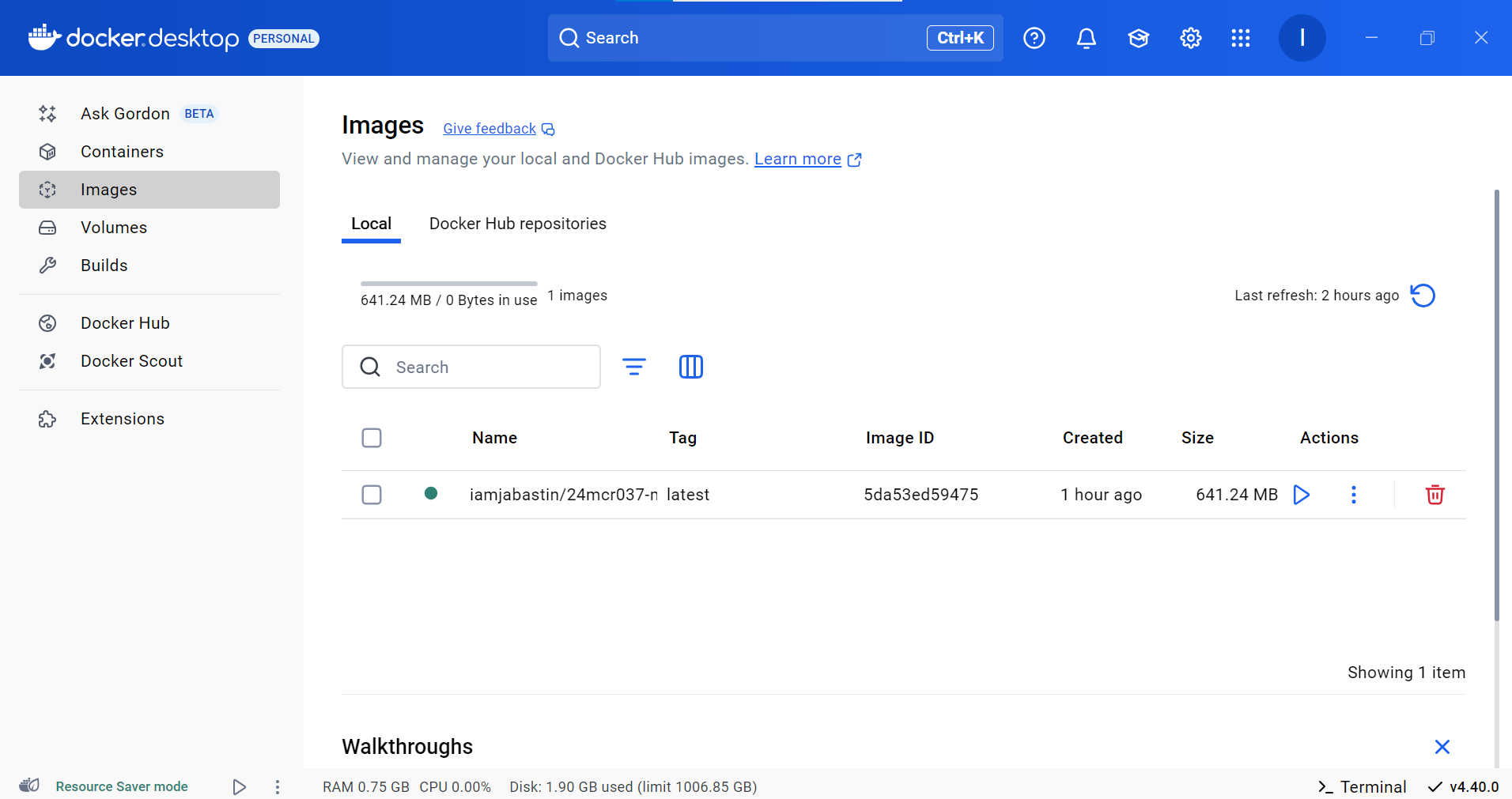Open Docker Scout from sidebar
This screenshot has height=799, width=1512.
(149, 361)
